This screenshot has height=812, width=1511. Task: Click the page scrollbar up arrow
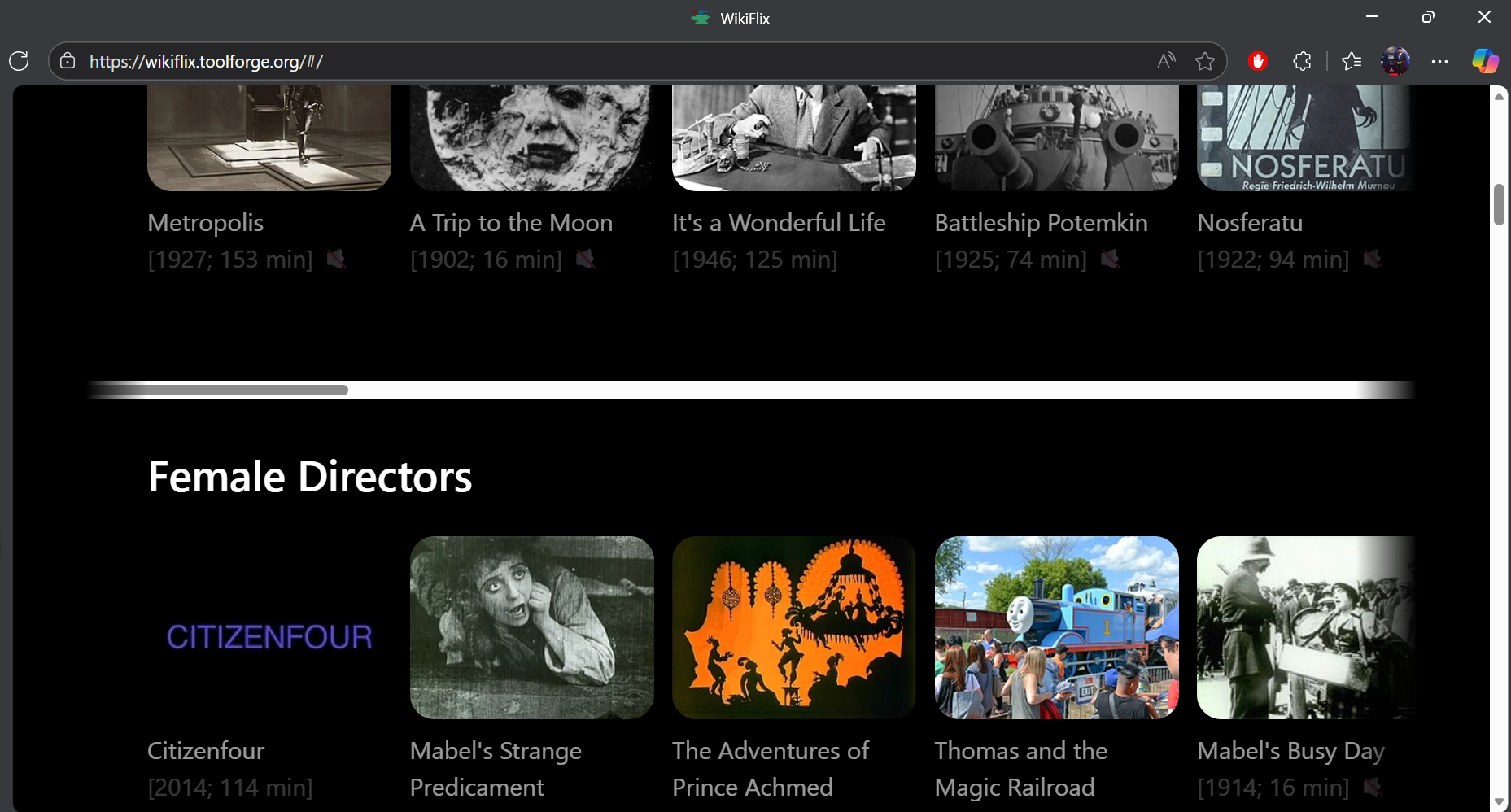pos(1499,96)
